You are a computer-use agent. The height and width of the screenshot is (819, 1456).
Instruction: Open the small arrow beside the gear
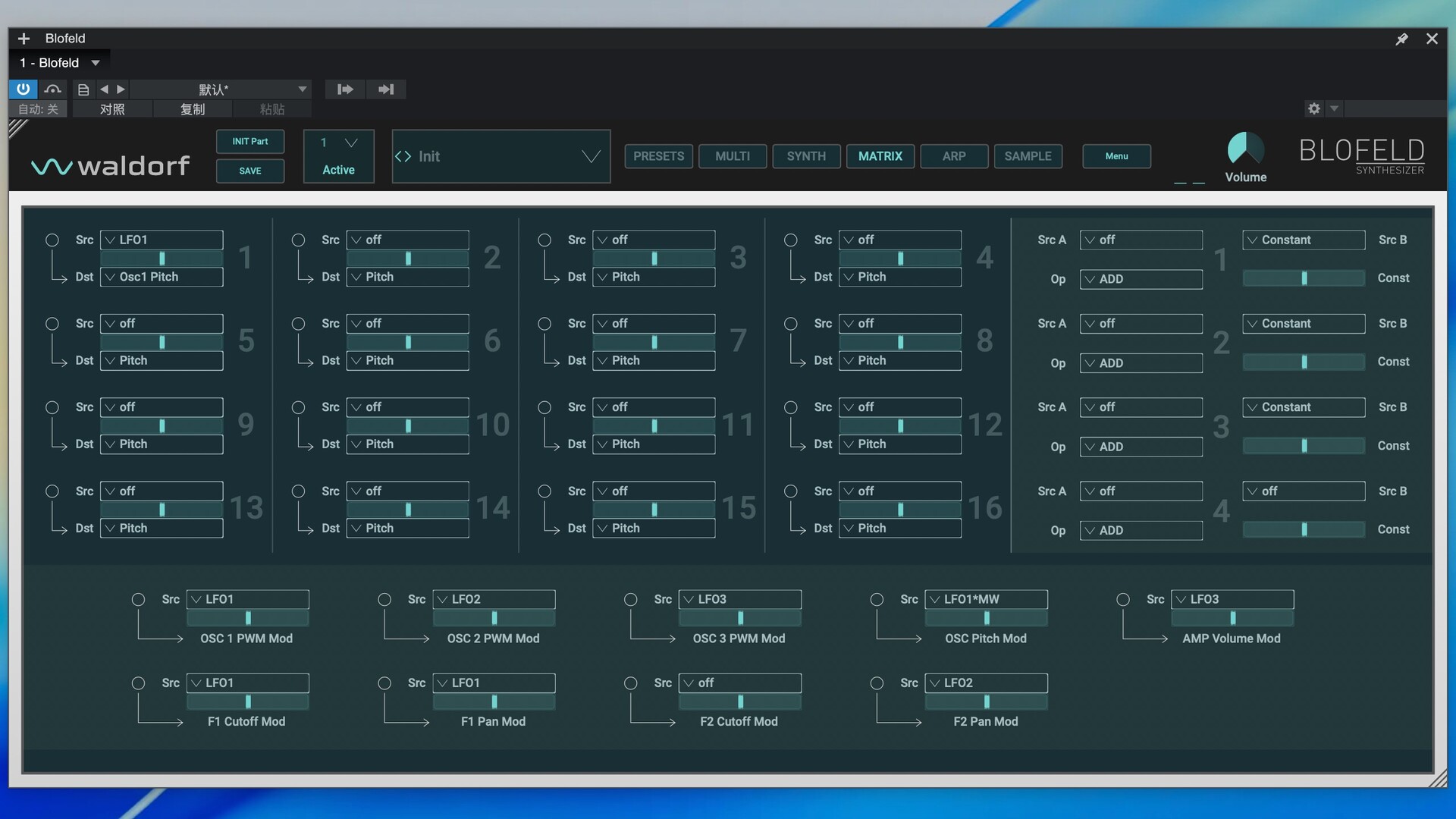(1334, 108)
